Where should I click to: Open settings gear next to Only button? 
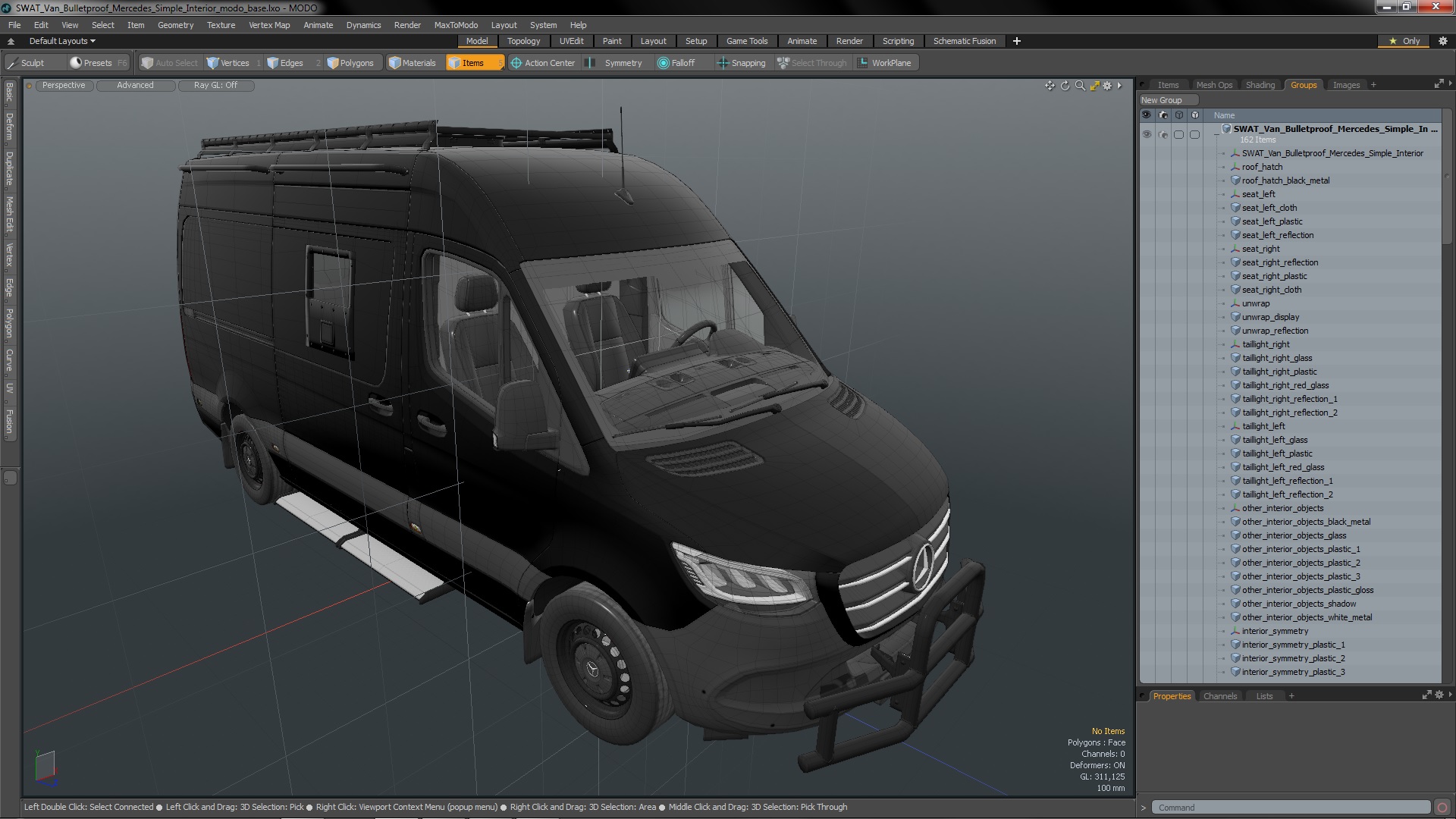(x=1442, y=41)
